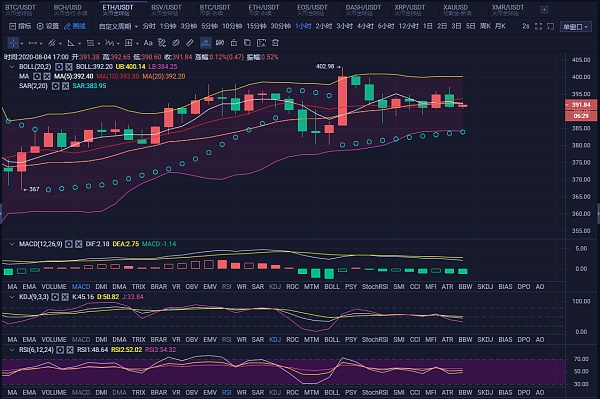This screenshot has width=600, height=399.
Task: Open the triangle shape tool dropdown arrow
Action: point(79,44)
